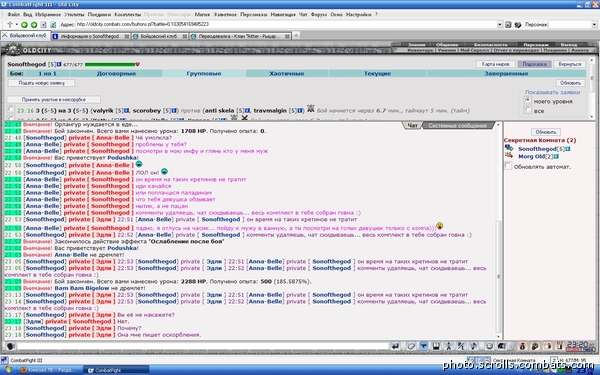Click the binoculars icon near Персонаж field
The image size is (600, 375).
518,24
